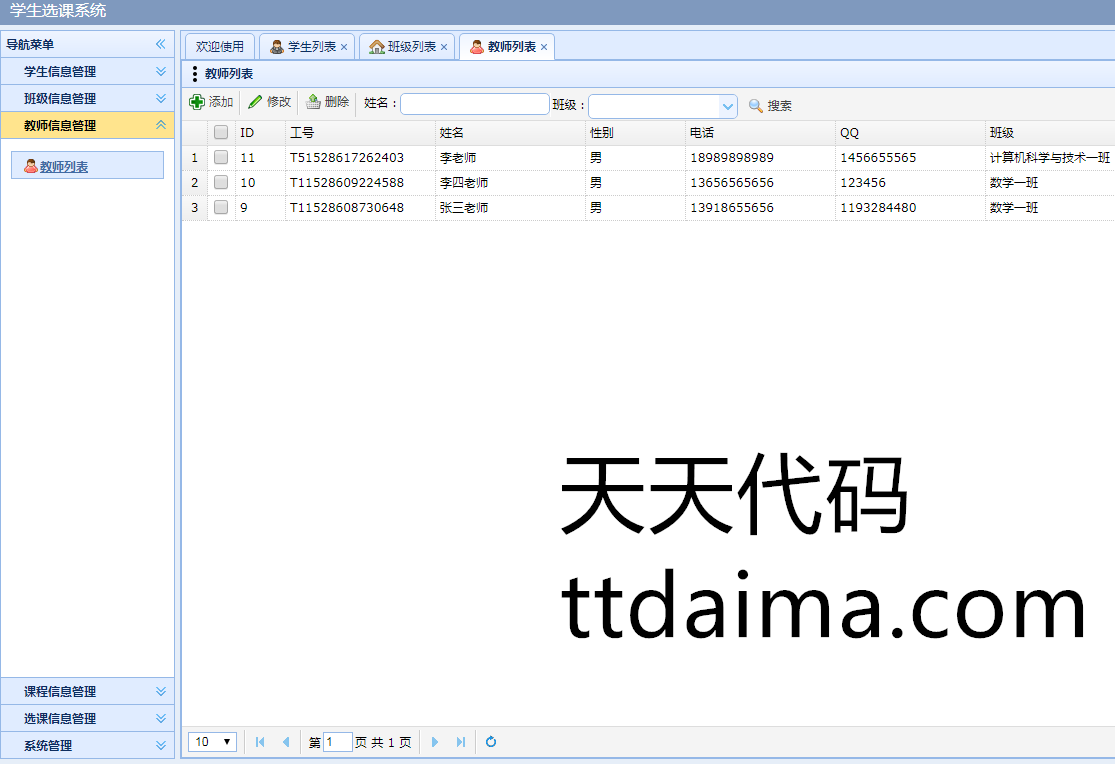Viewport: 1115px width, 764px height.
Task: Refresh the teacher list with reload icon
Action: (491, 742)
